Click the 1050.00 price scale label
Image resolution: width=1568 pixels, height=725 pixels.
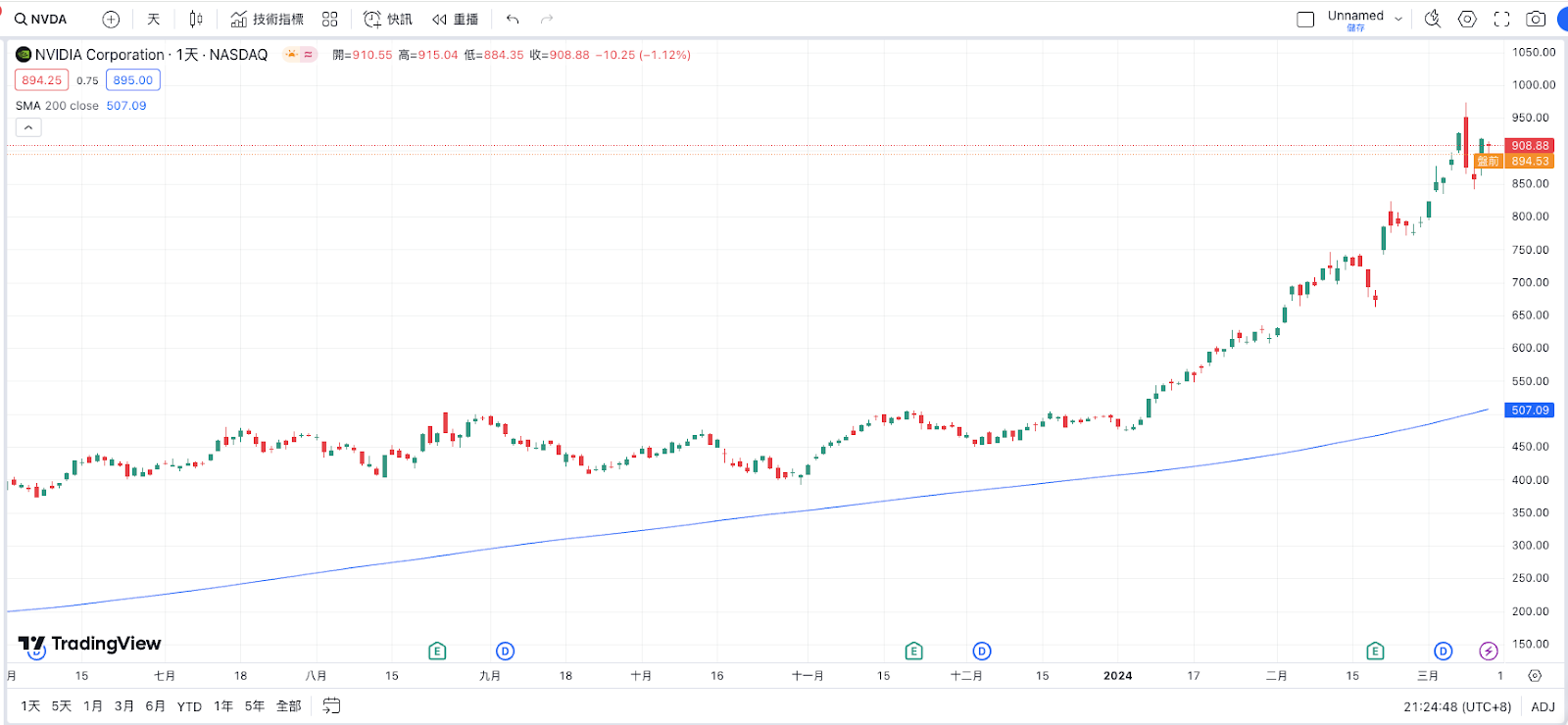[1533, 52]
